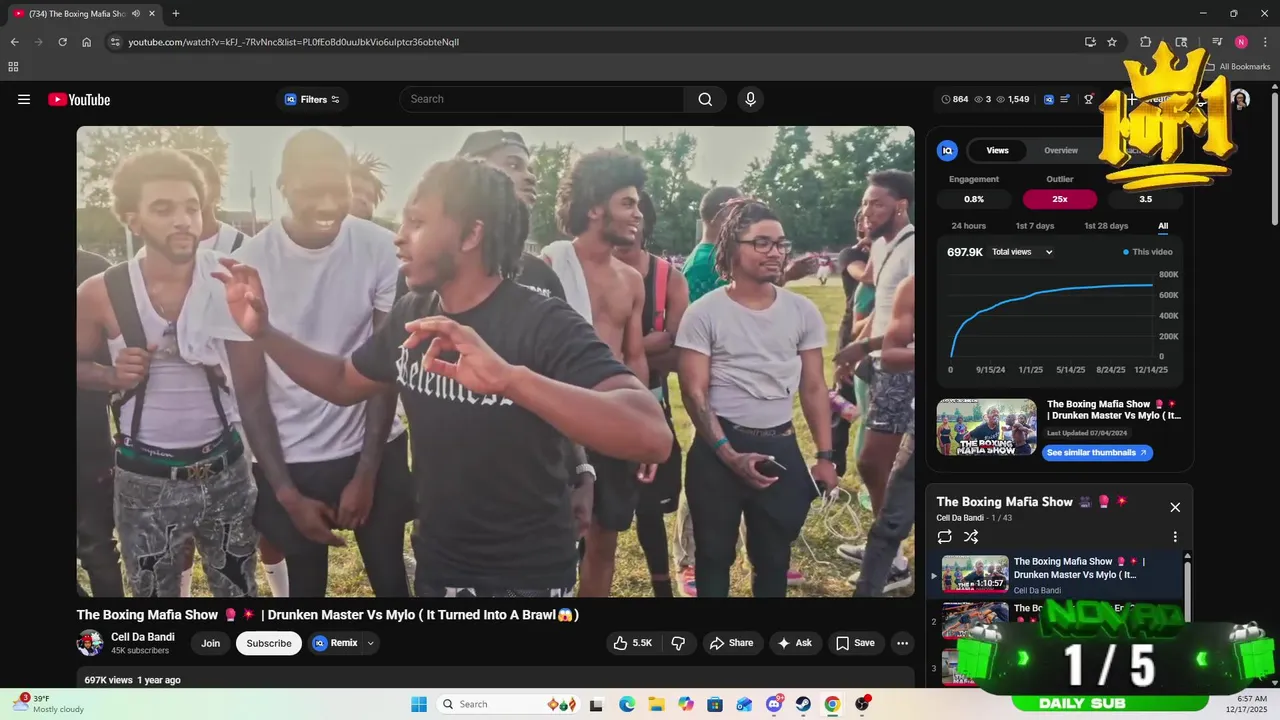Switch to the Views tab
The height and width of the screenshot is (720, 1280).
pos(997,150)
